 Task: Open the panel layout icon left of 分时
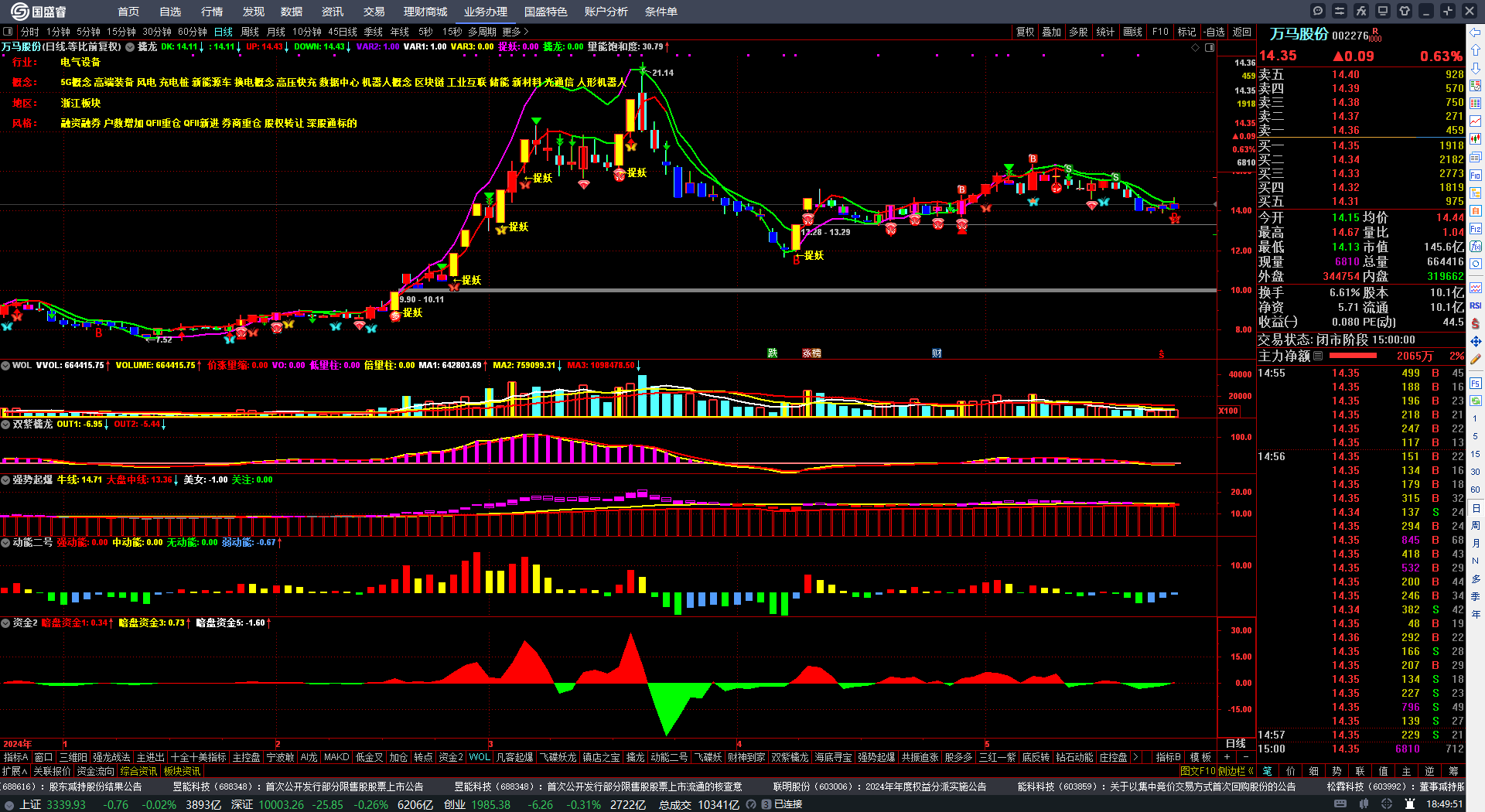point(8,32)
